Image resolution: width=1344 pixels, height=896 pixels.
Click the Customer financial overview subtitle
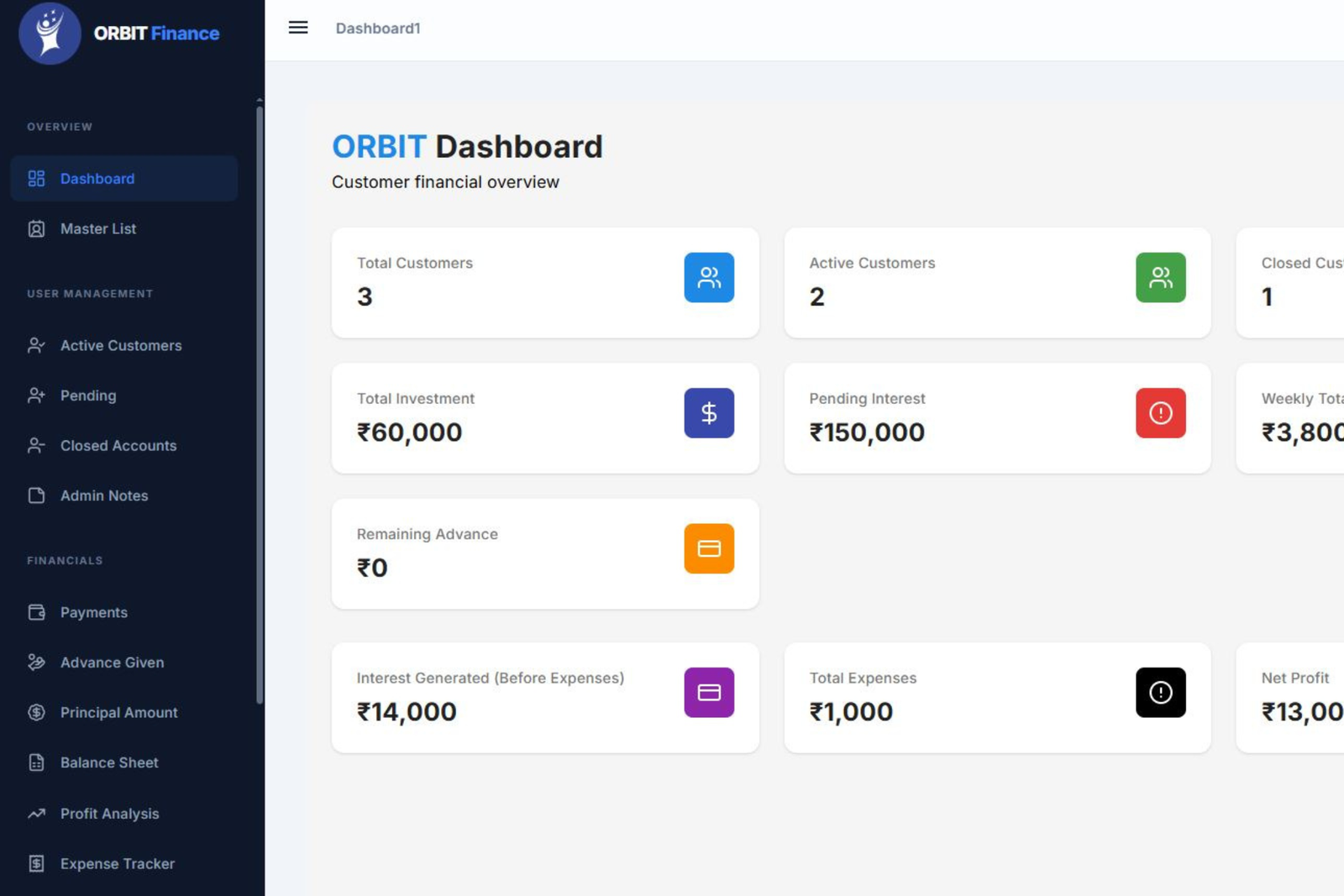pos(445,182)
